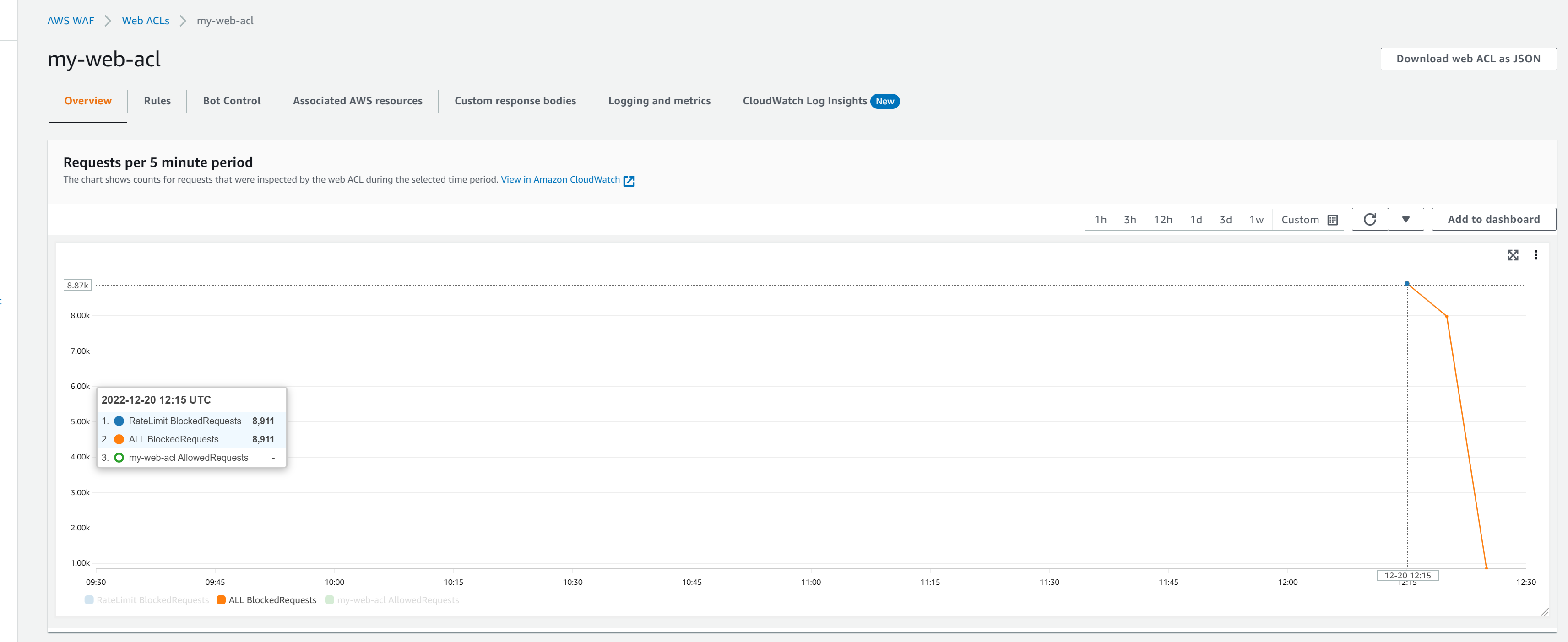Toggle my-web-acl AllowedRequests legend series
Screen dimensions: 1568x642
[x=397, y=600]
